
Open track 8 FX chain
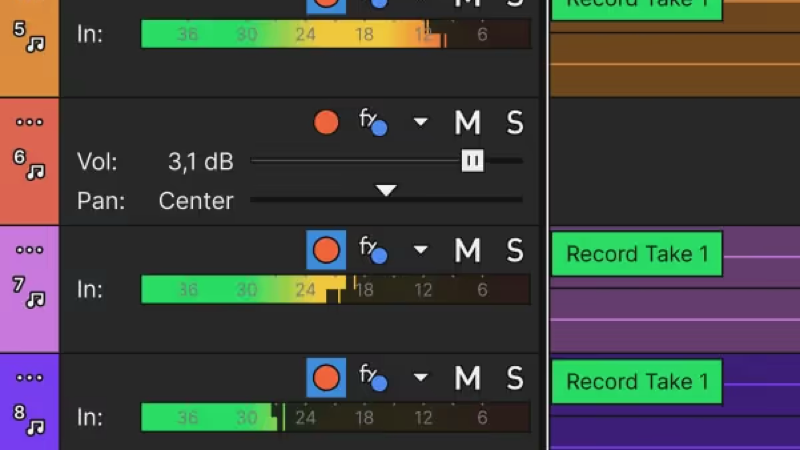[x=373, y=378]
